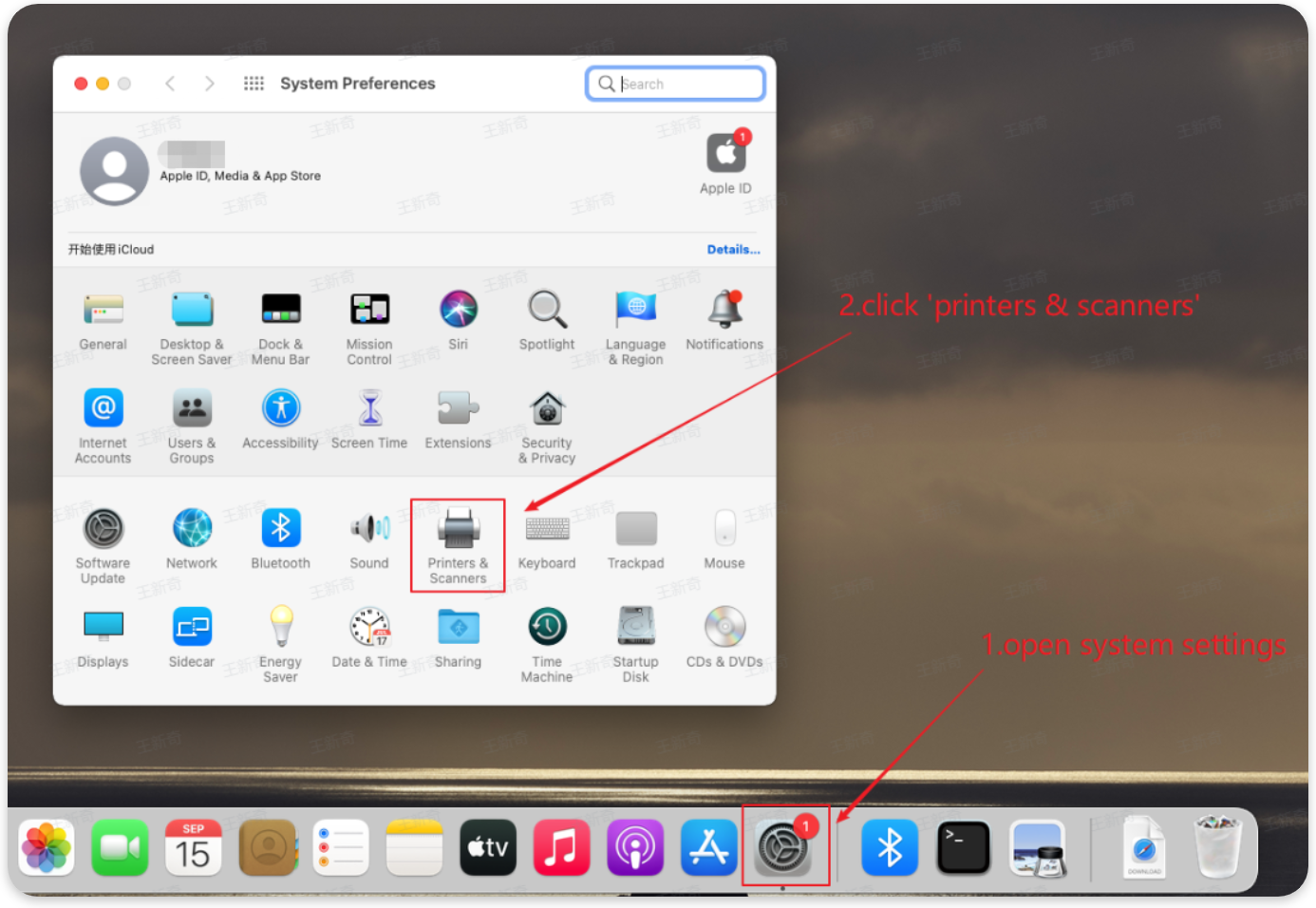
Task: Click the Details... iCloud link
Action: [x=734, y=250]
